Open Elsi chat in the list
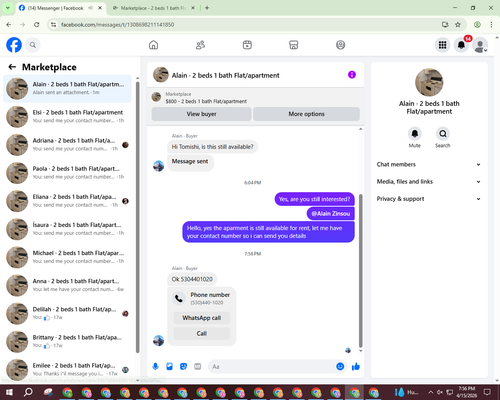The height and width of the screenshot is (400, 500). point(68,117)
